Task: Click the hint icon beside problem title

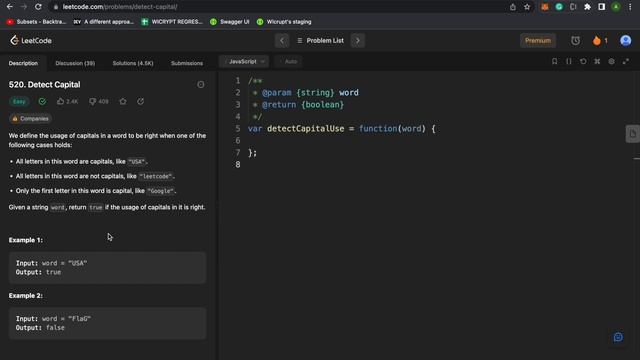Action: [201, 84]
